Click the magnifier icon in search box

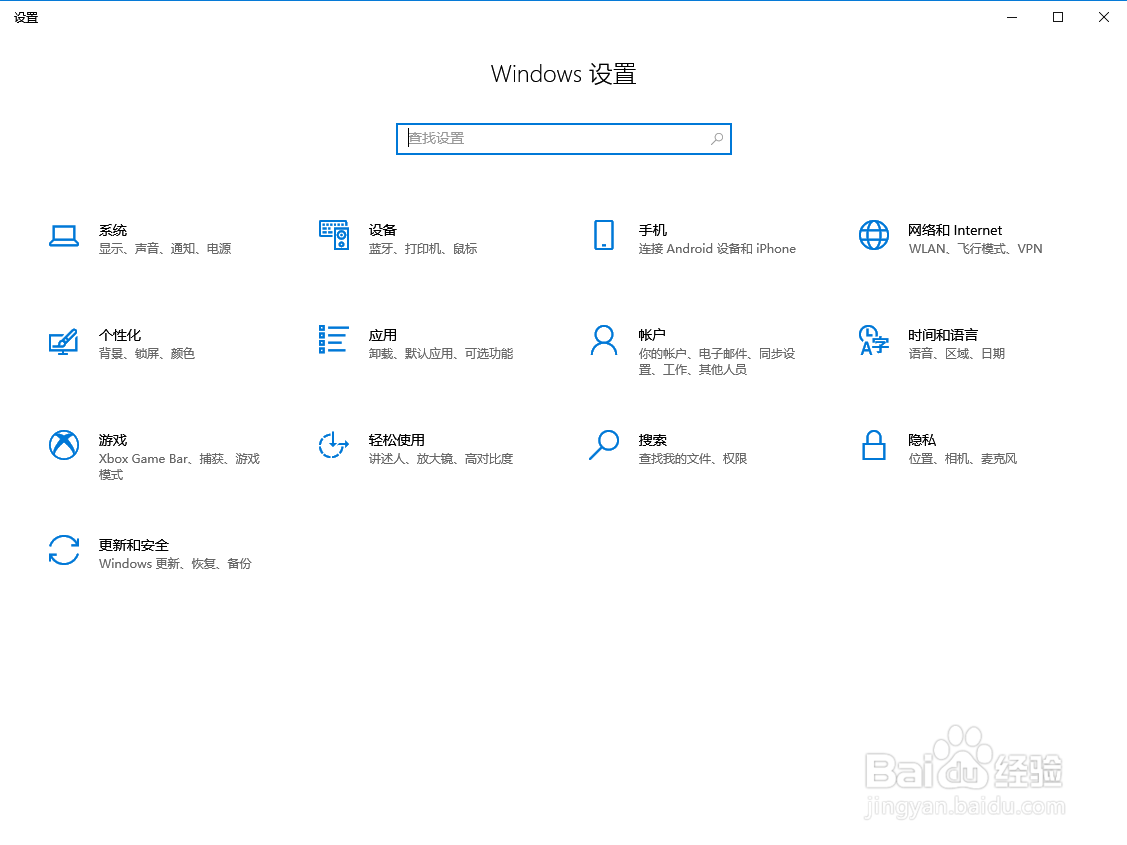pyautogui.click(x=717, y=139)
